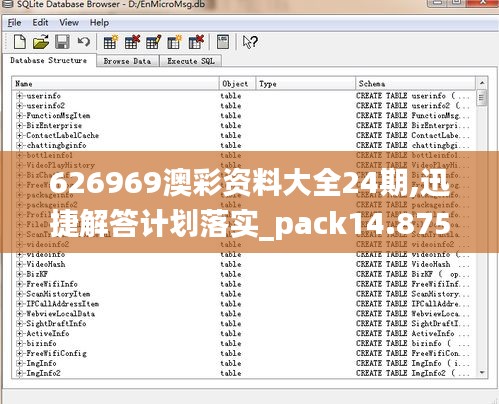The height and width of the screenshot is (404, 499).
Task: Switch to the Browse Data tab
Action: tap(127, 61)
